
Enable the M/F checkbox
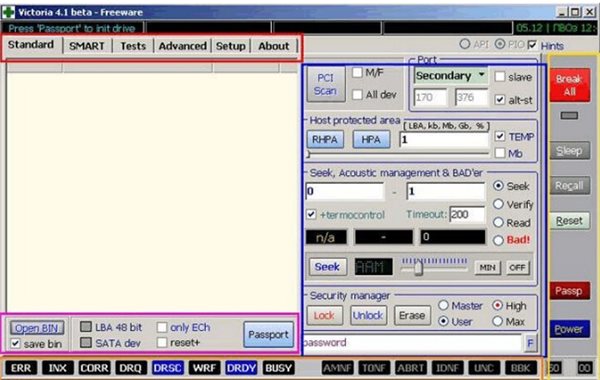(x=357, y=72)
